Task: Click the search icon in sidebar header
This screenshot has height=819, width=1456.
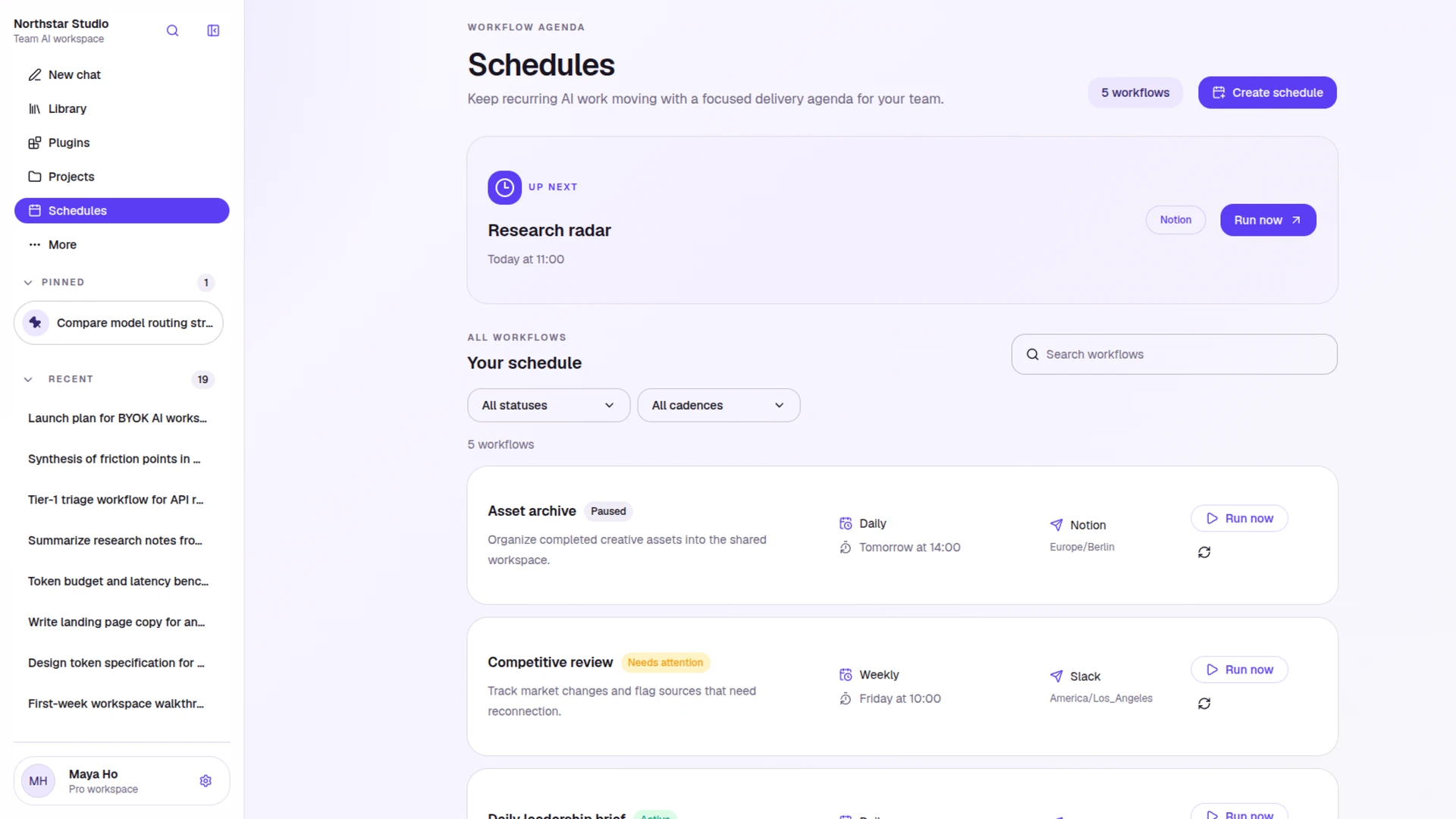Action: pos(172,30)
